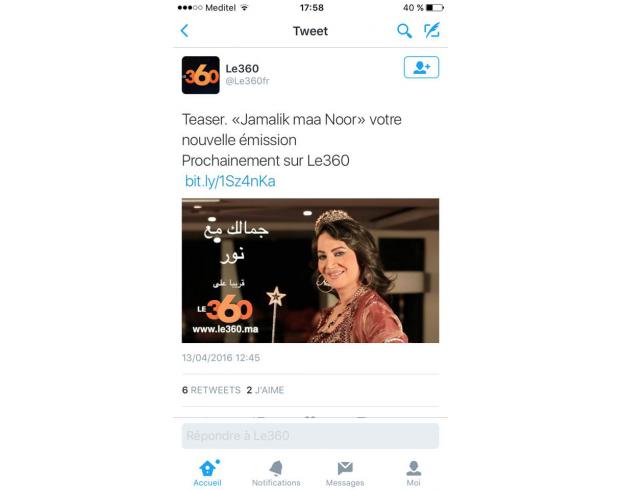This screenshot has height=490, width=620.
Task: Tap the back arrow in header
Action: [x=184, y=31]
